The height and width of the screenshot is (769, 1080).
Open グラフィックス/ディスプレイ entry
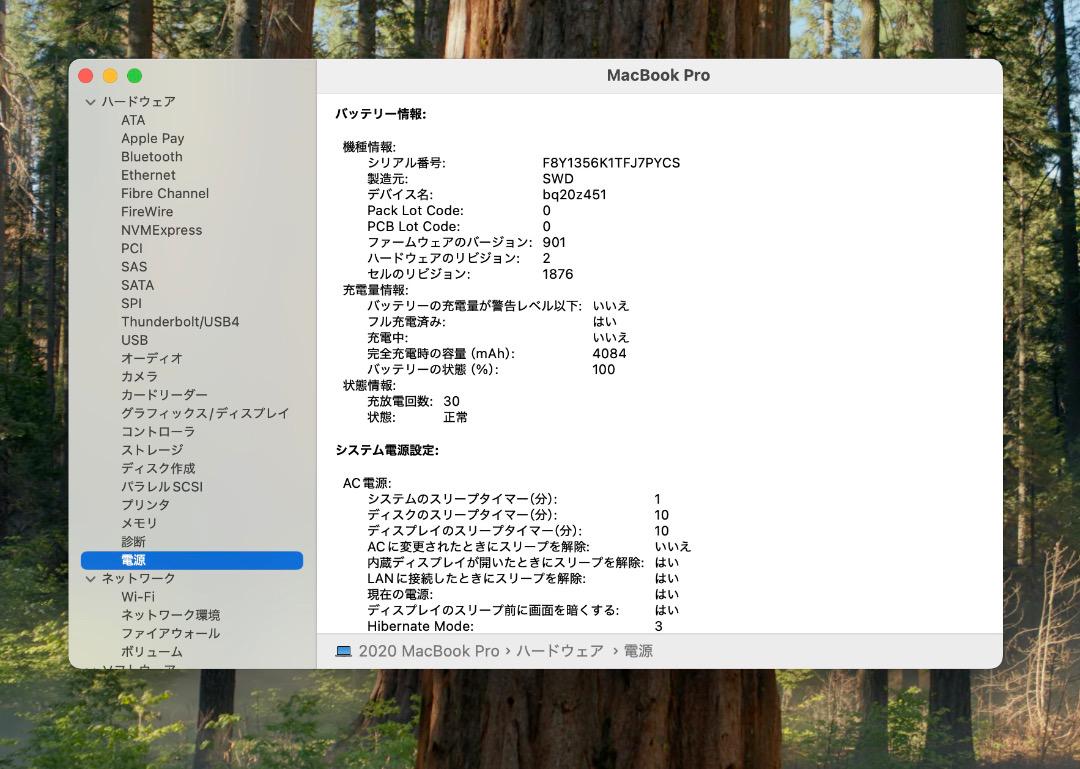[205, 413]
